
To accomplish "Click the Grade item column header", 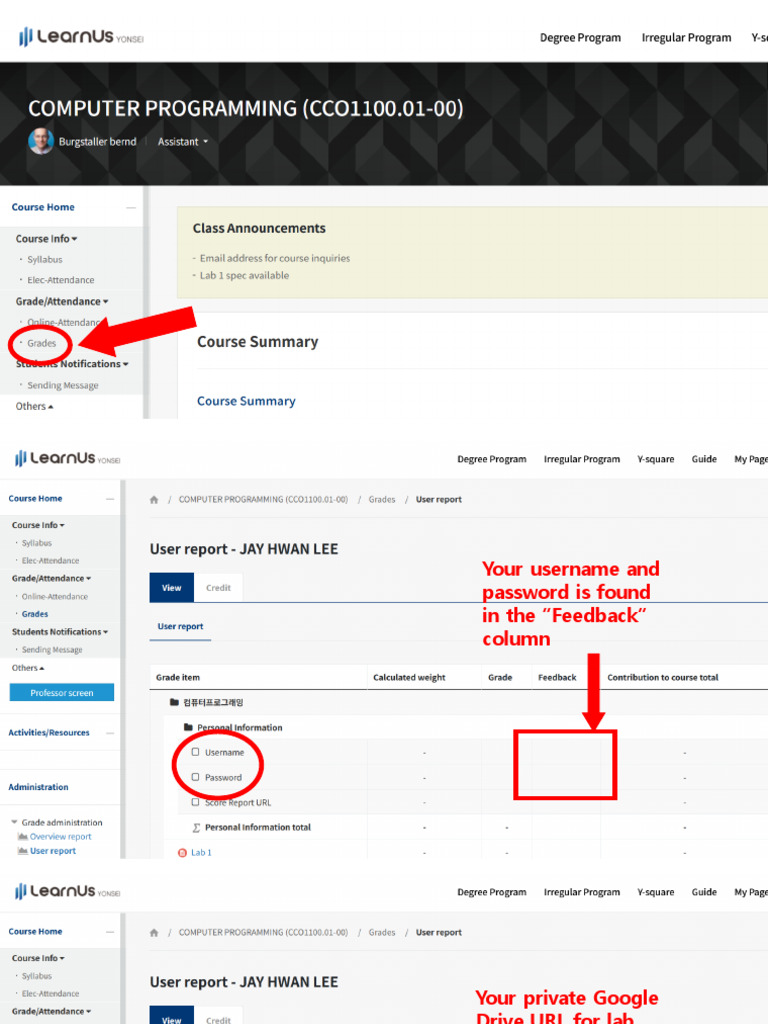I will click(178, 677).
